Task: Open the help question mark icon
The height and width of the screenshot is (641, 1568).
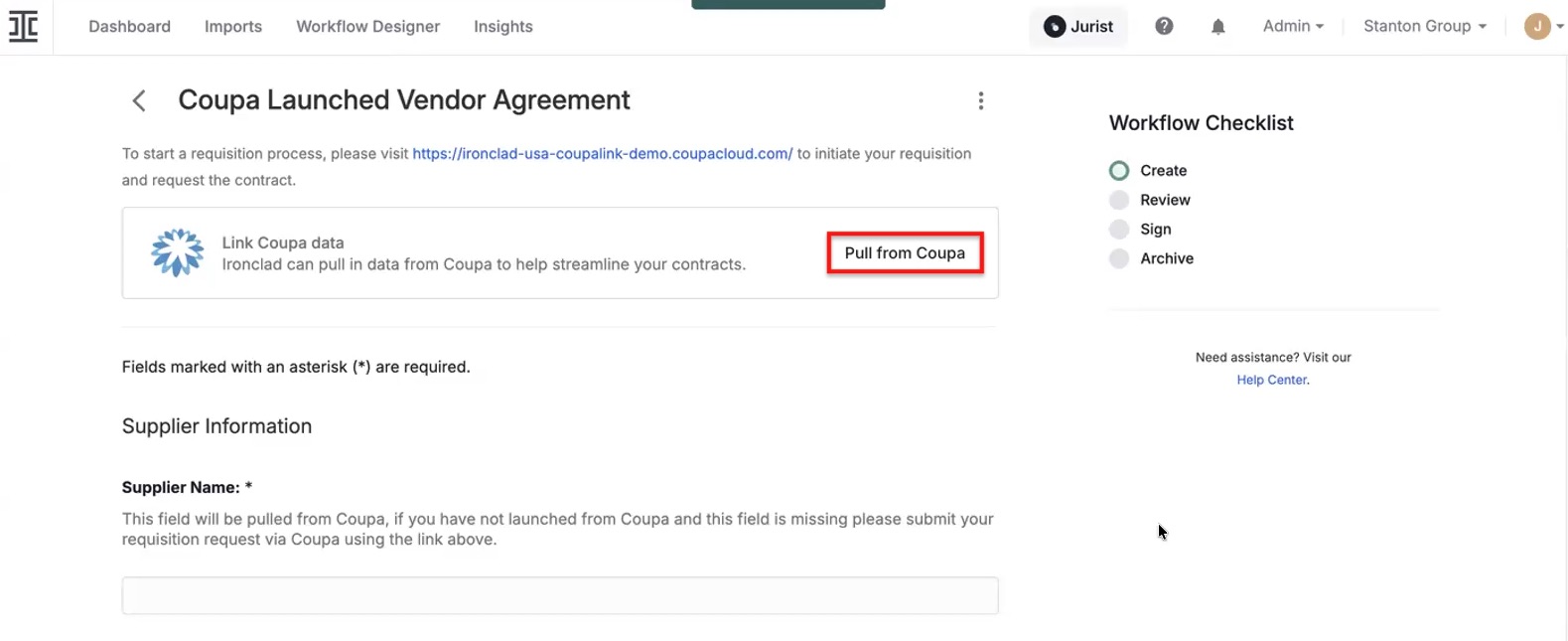Action: (1164, 27)
